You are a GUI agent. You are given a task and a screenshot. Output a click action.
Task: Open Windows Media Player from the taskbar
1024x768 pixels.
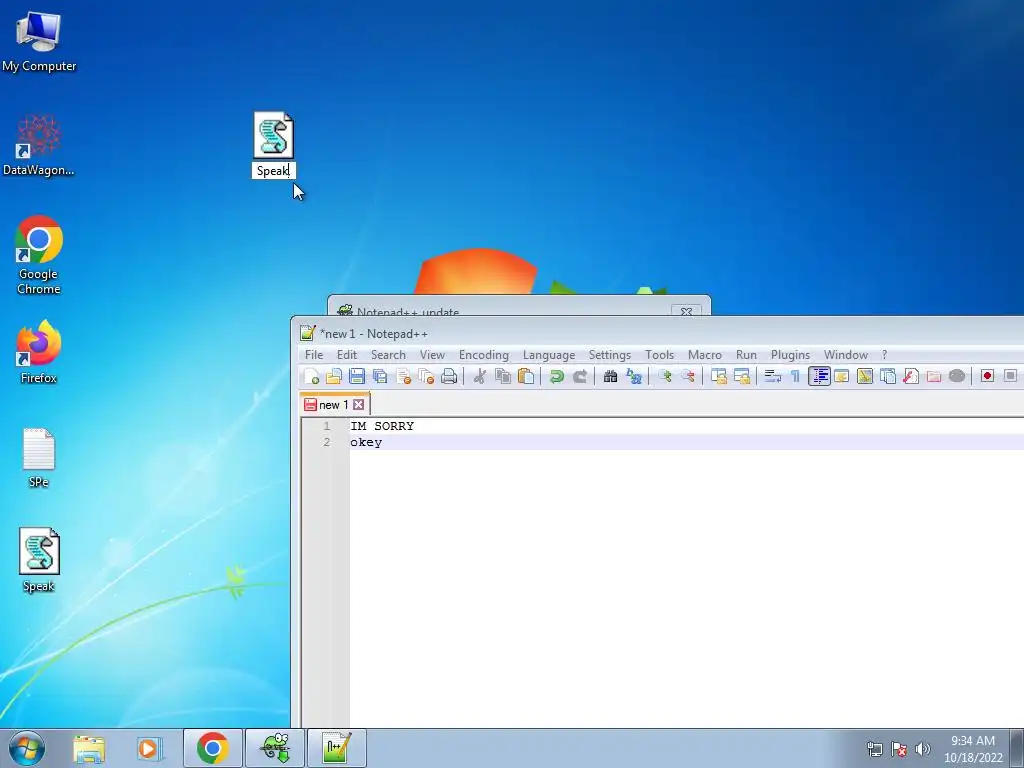click(x=148, y=748)
